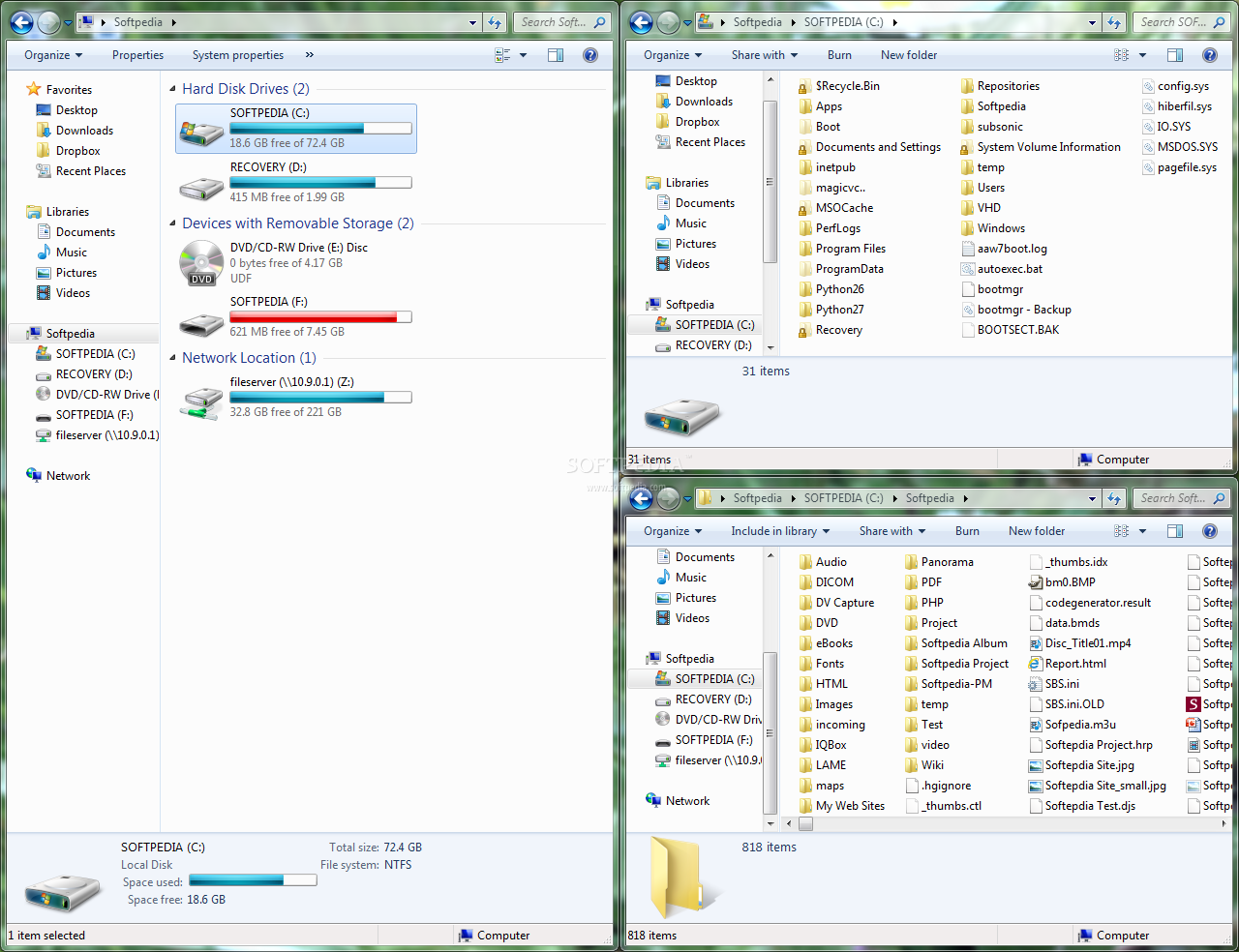Collapse Devices with Removable Storage group
The image size is (1239, 952).
point(172,223)
